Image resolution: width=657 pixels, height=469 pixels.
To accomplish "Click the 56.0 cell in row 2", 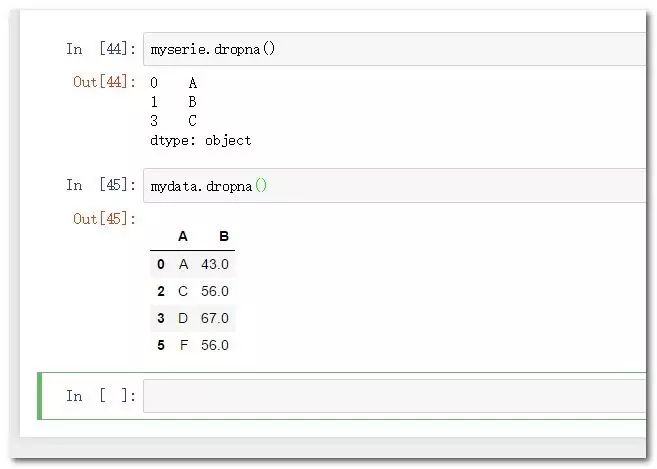I will 215,291.
